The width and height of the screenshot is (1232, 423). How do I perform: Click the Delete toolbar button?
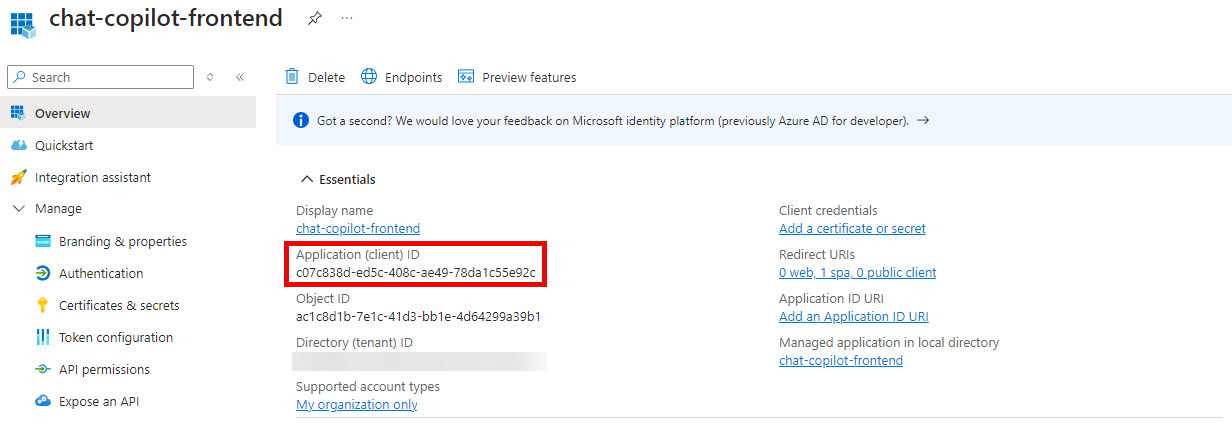(x=315, y=77)
